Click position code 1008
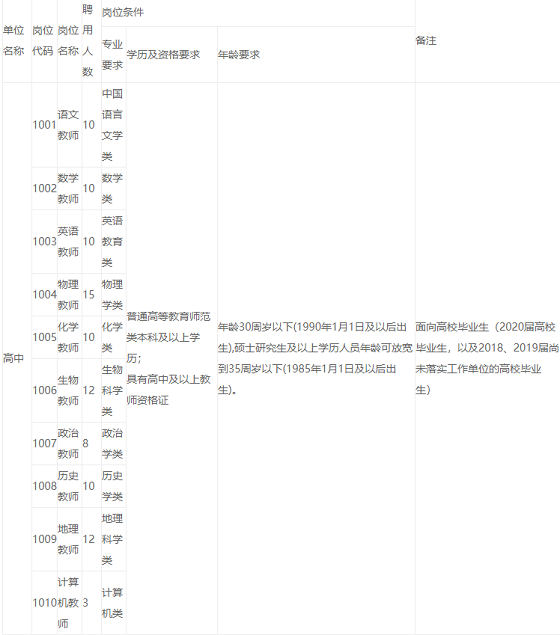 point(44,486)
